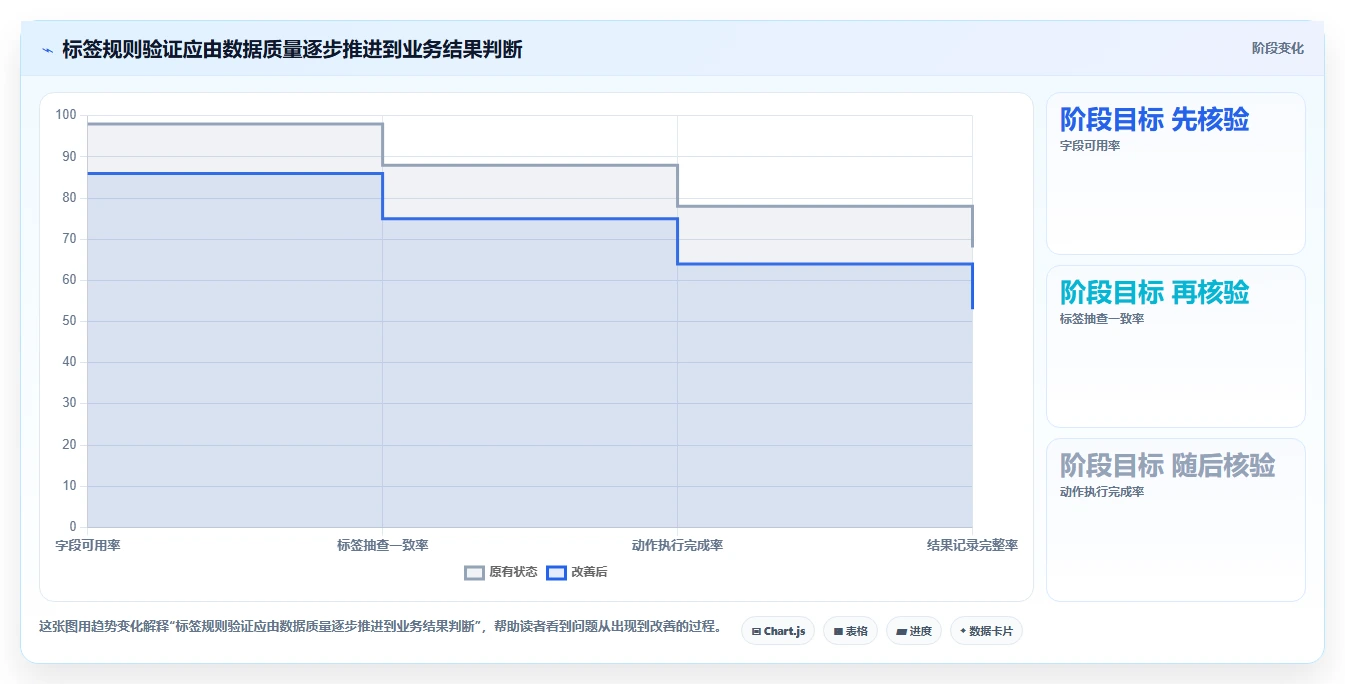1345x684 pixels.
Task: Select the 数据卡片 tag chip
Action: point(986,631)
